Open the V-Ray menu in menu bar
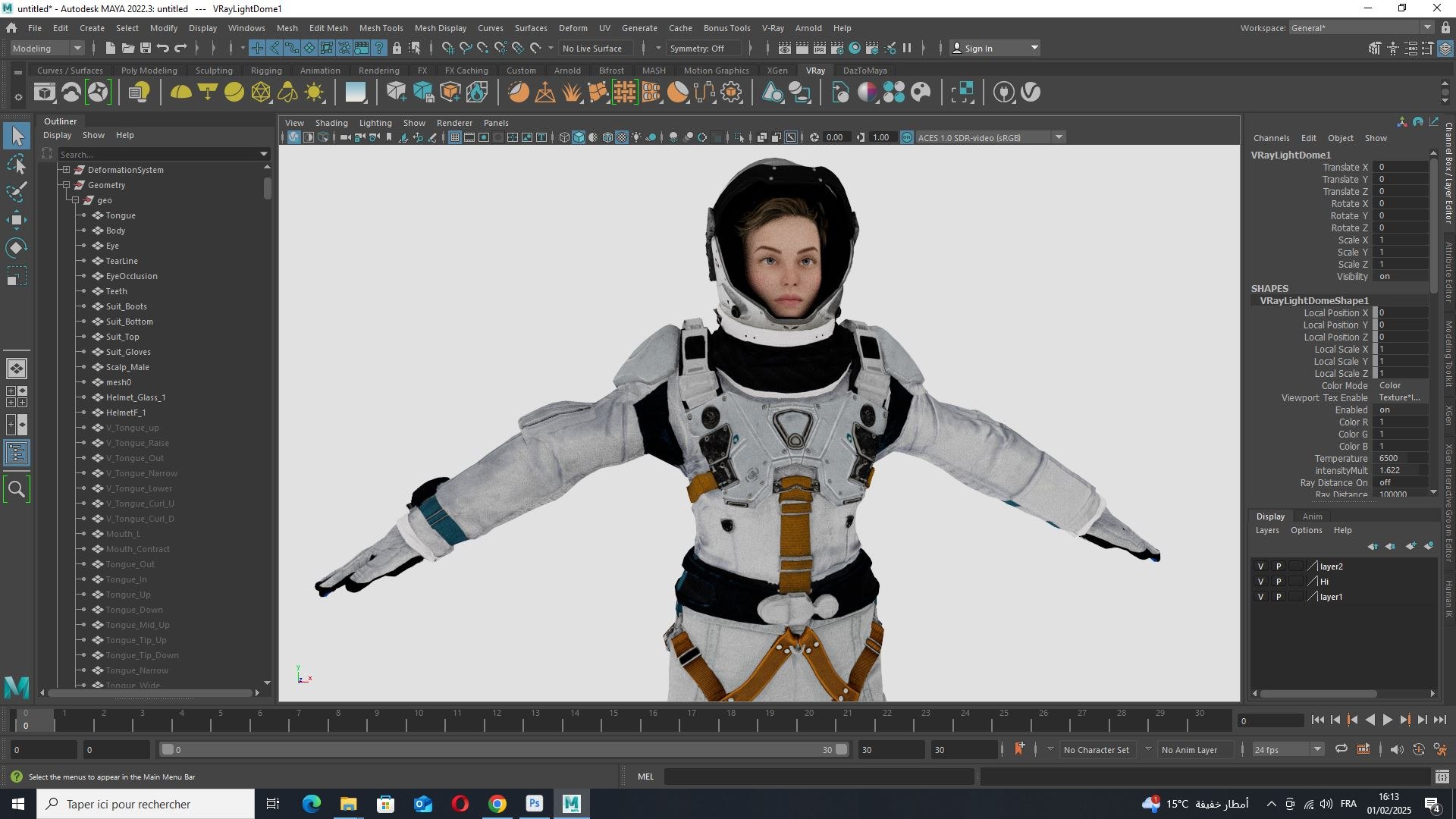Screen dimensions: 1456x819 click(x=773, y=28)
